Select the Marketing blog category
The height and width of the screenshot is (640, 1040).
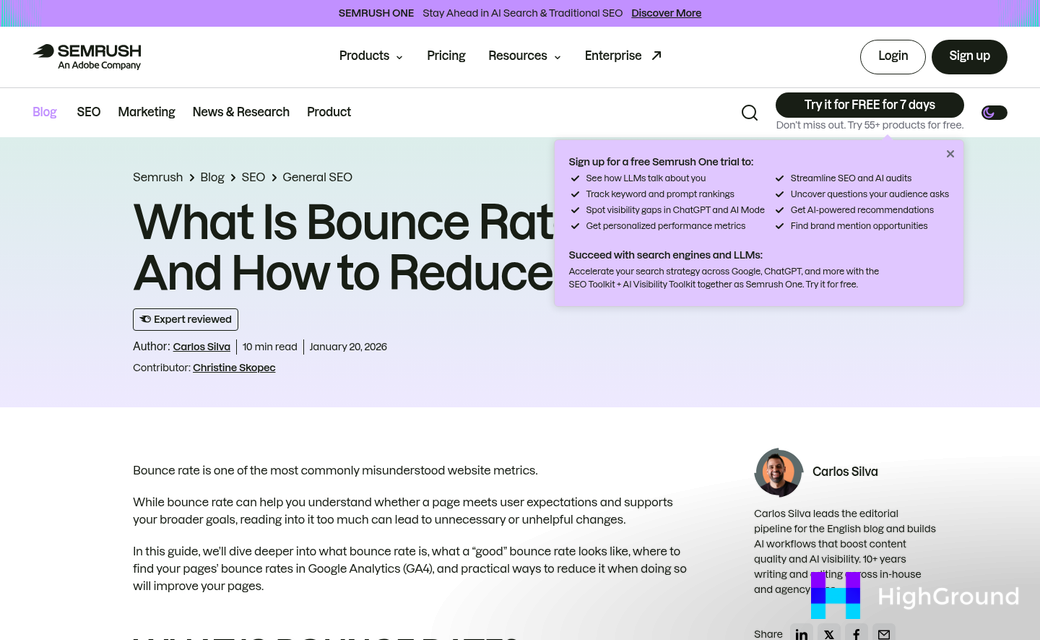coord(147,112)
